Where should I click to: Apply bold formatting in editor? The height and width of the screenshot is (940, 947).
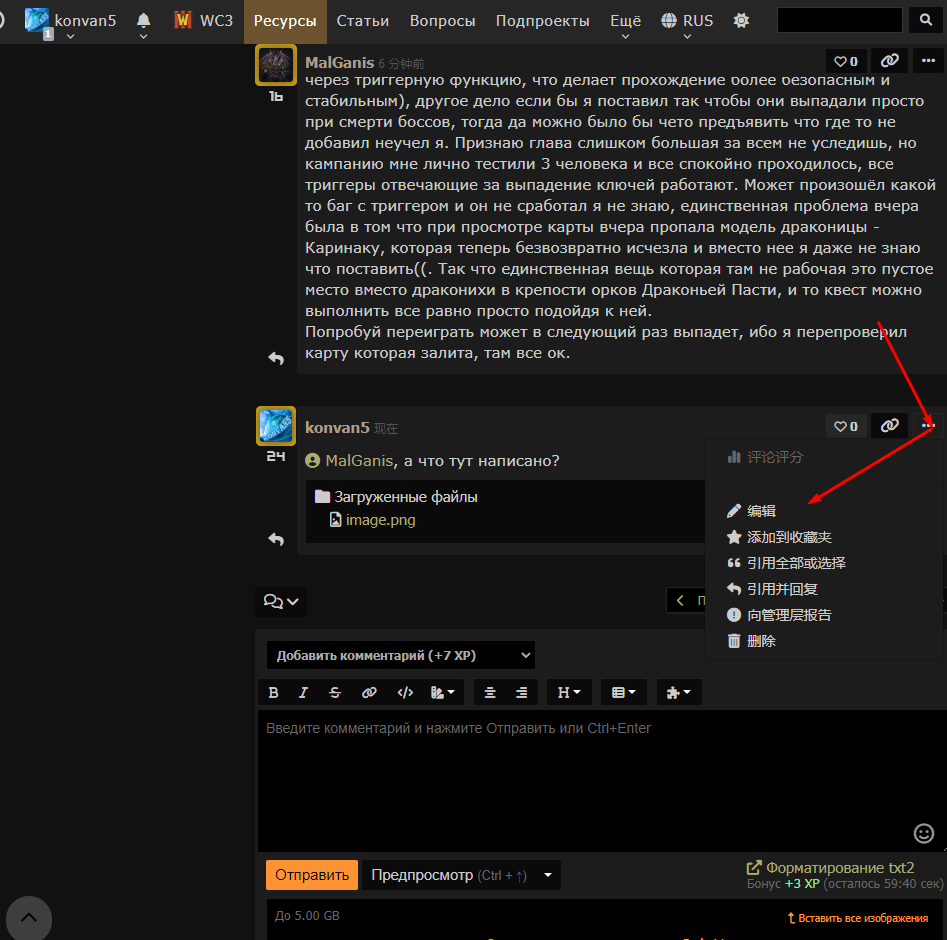(273, 692)
